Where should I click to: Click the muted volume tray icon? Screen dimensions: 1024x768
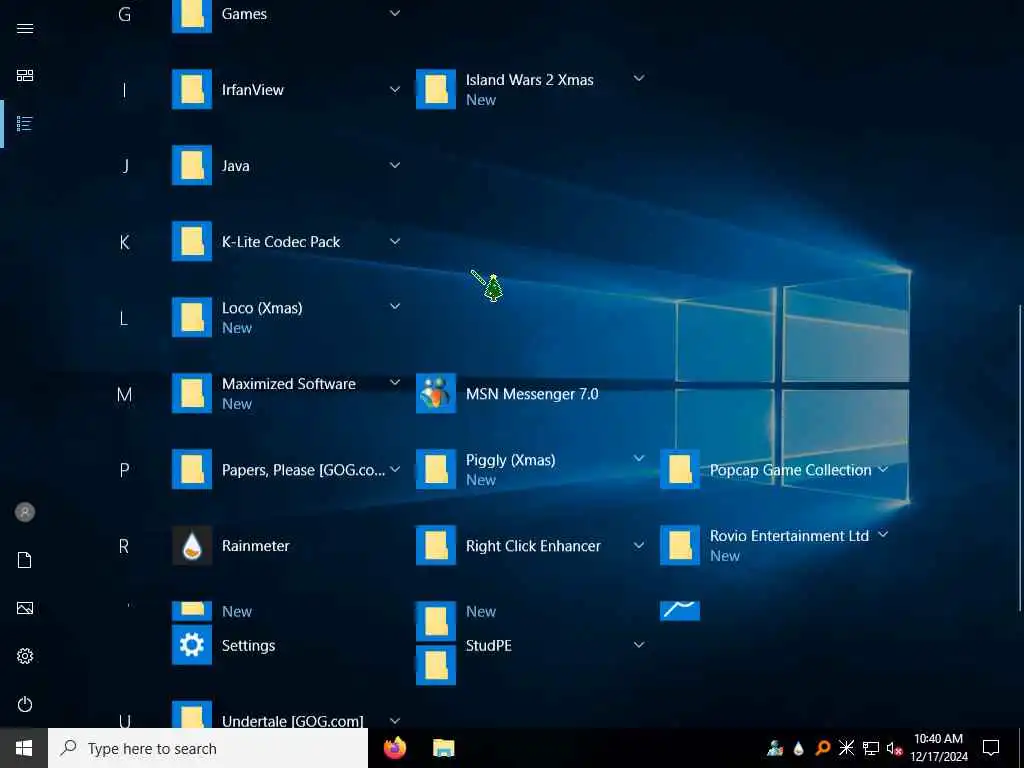pos(894,748)
